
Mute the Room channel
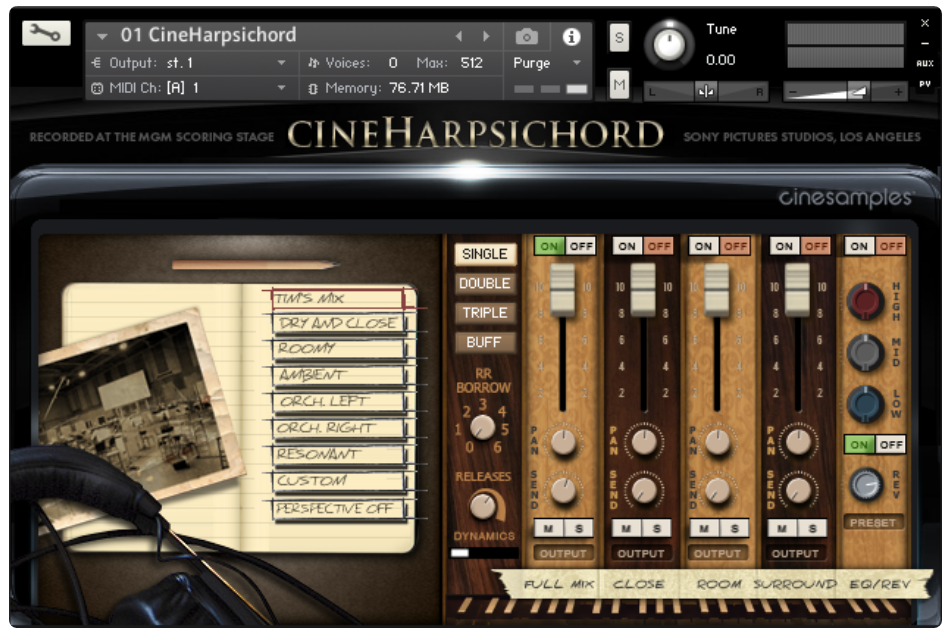(x=704, y=528)
